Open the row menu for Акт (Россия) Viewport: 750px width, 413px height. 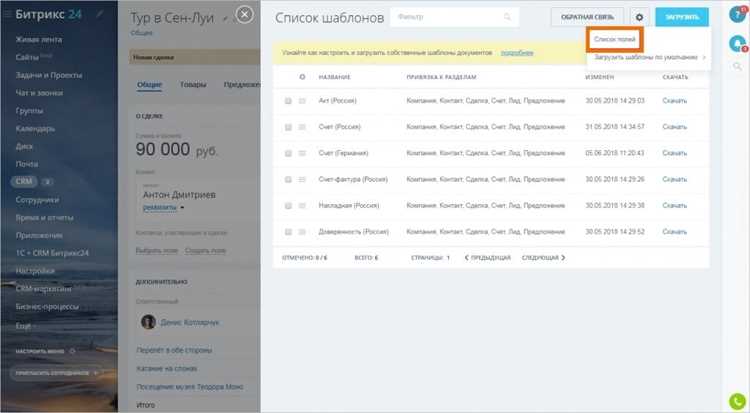tap(302, 101)
